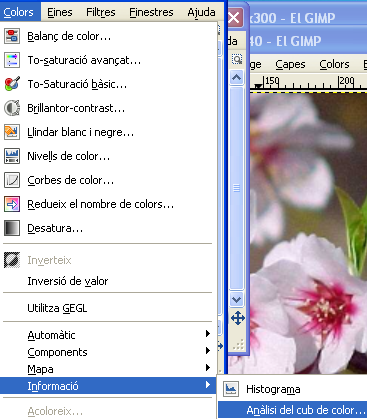Choose To-Saturació bàsic…
This screenshot has height=419, width=367.
click(x=107, y=84)
